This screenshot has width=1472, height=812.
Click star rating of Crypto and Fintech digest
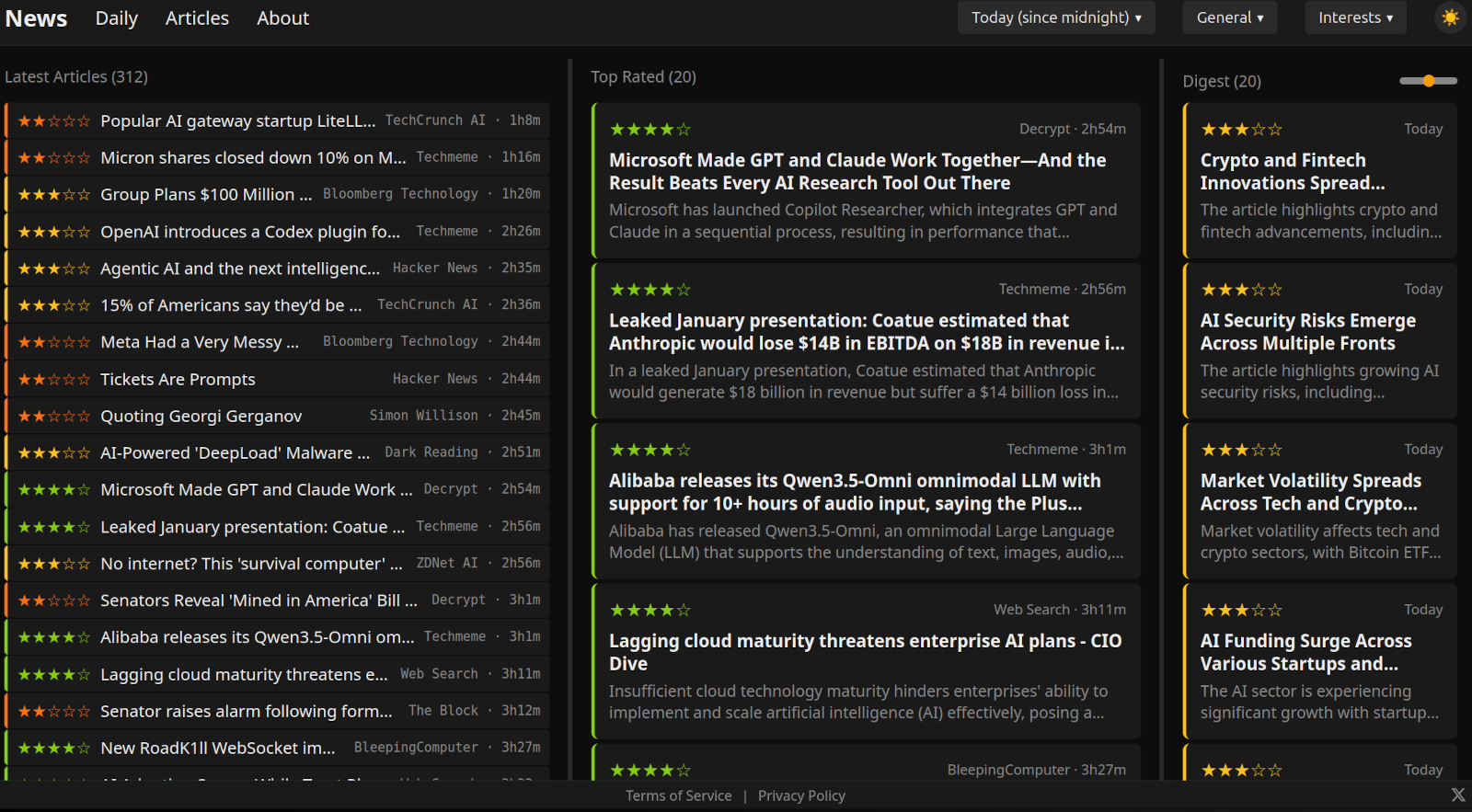1241,130
